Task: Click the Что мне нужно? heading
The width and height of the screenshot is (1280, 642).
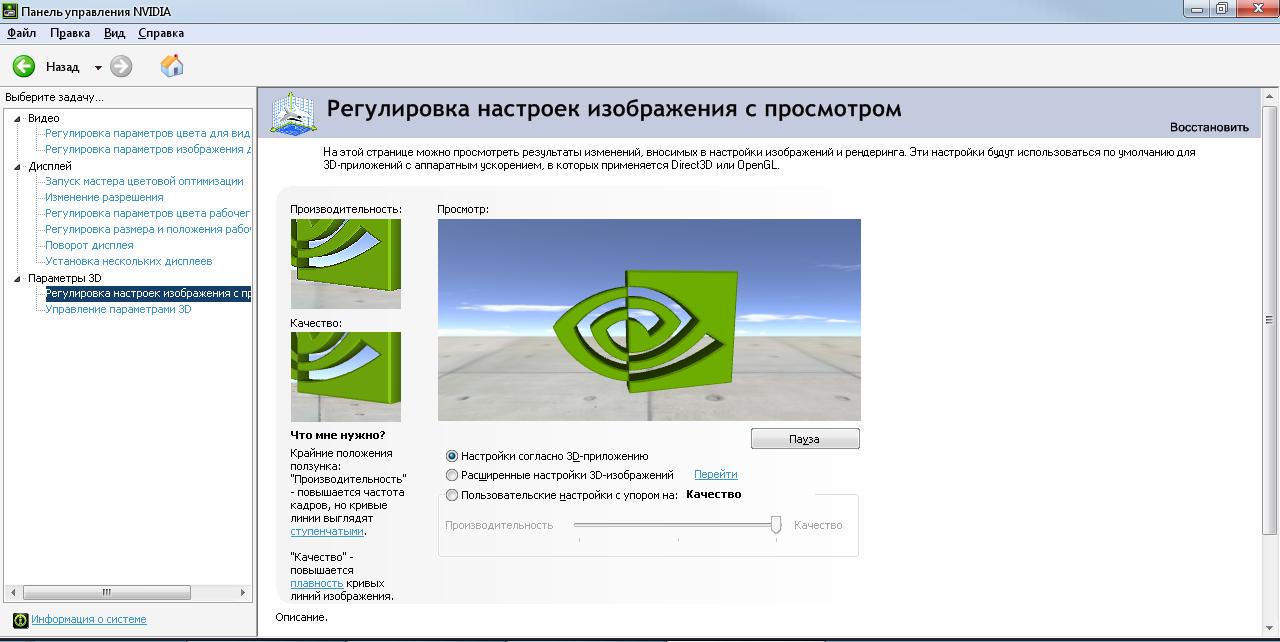Action: pyautogui.click(x=337, y=435)
